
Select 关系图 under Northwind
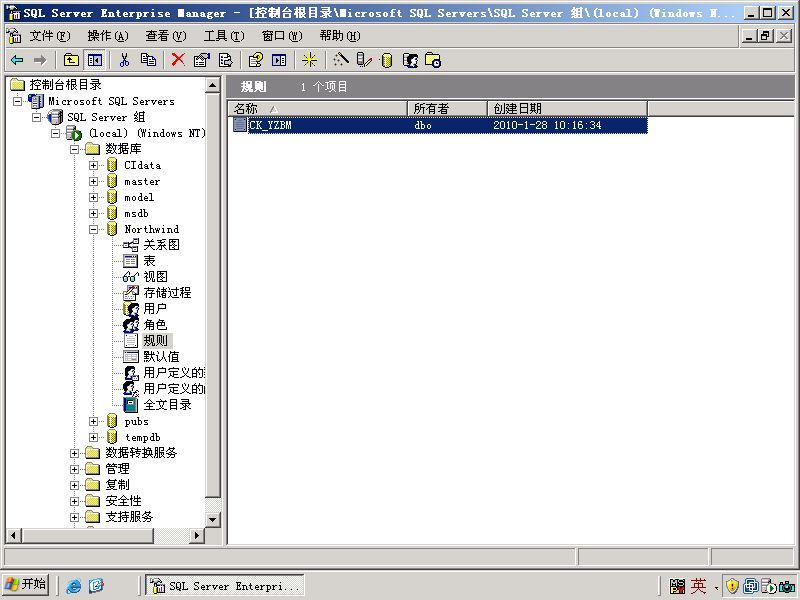161,245
